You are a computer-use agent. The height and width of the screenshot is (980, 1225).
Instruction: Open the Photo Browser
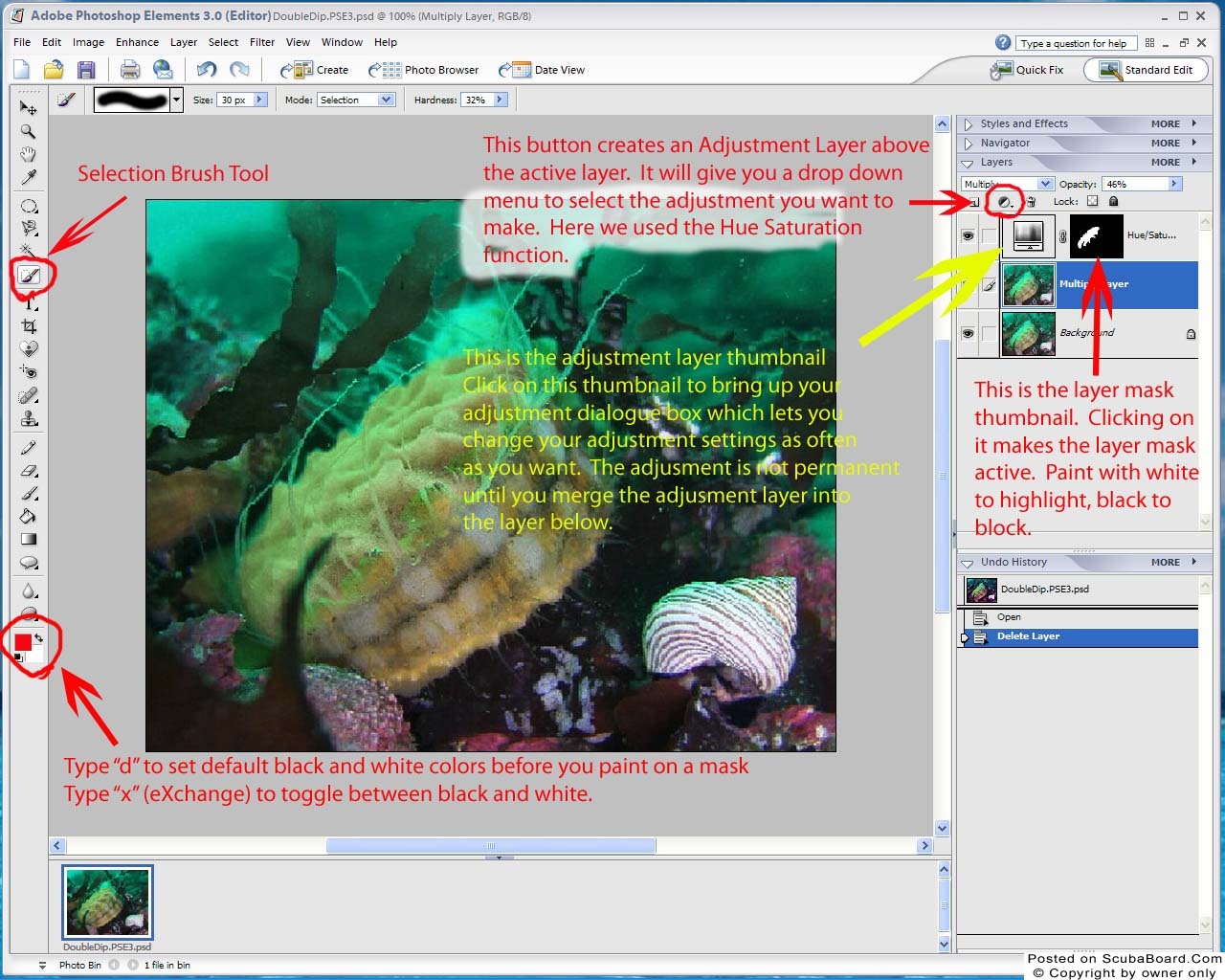424,70
